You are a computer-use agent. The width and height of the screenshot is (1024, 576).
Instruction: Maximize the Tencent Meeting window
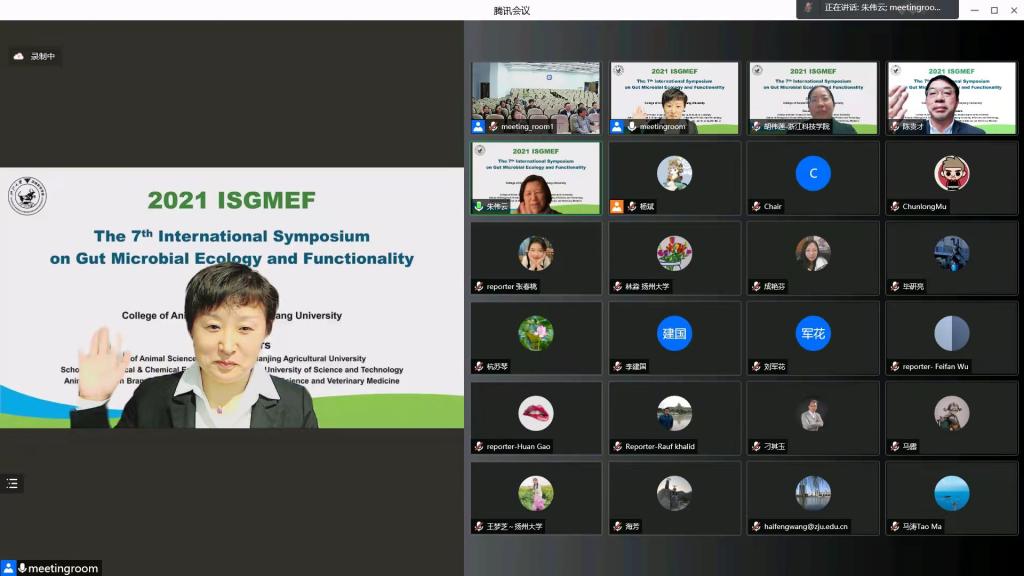tap(994, 10)
